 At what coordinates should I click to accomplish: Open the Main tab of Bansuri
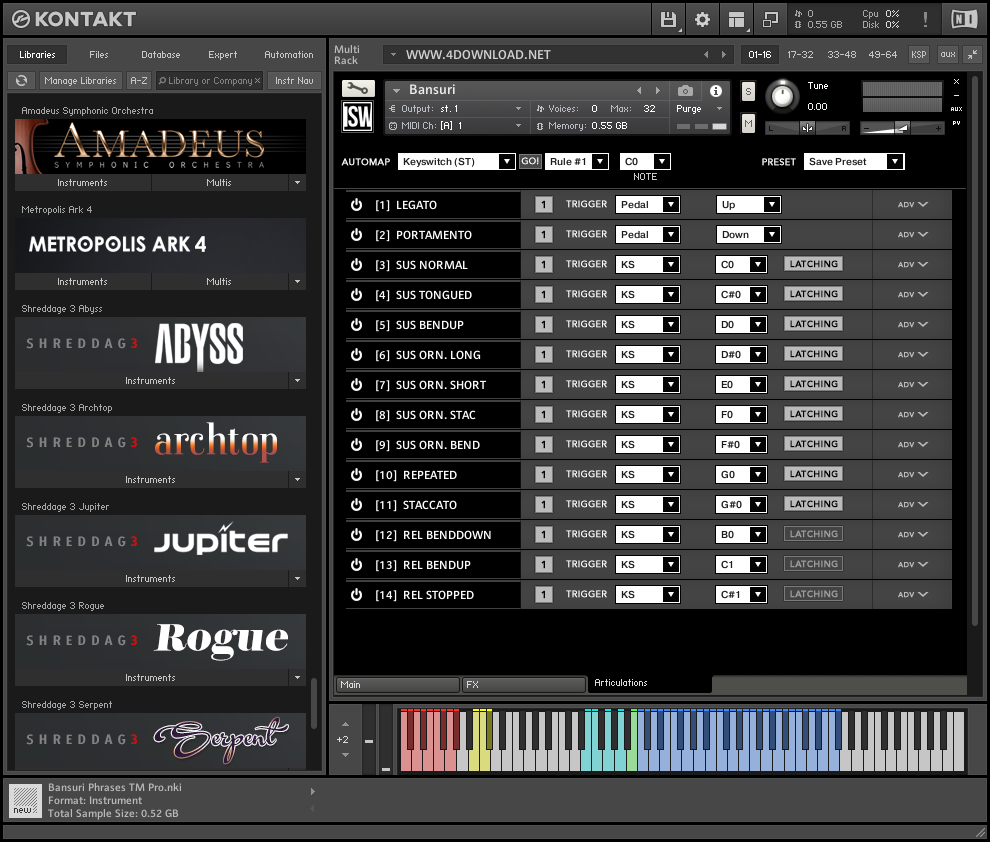point(397,685)
